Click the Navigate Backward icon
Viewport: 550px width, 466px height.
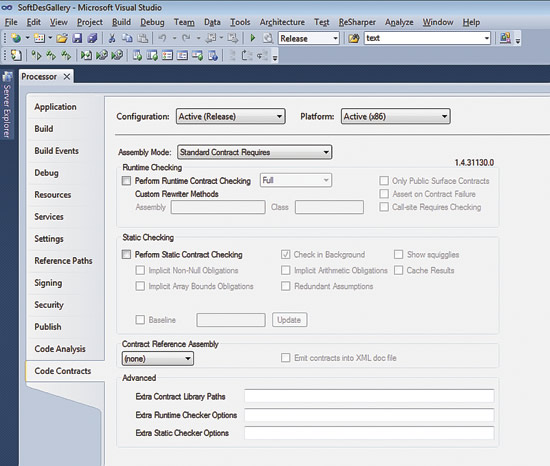[x=210, y=38]
